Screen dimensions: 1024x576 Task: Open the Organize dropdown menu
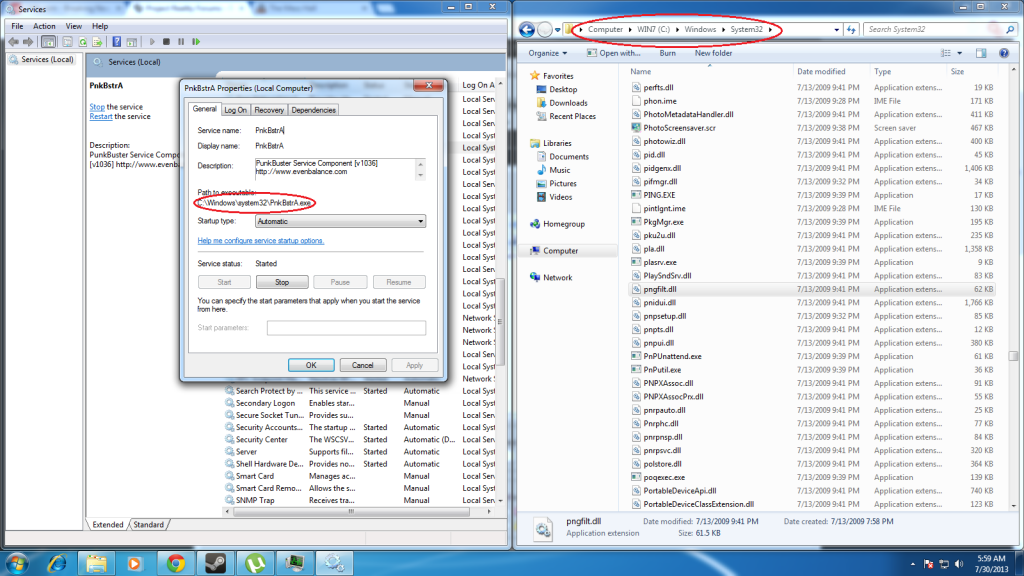[x=547, y=53]
